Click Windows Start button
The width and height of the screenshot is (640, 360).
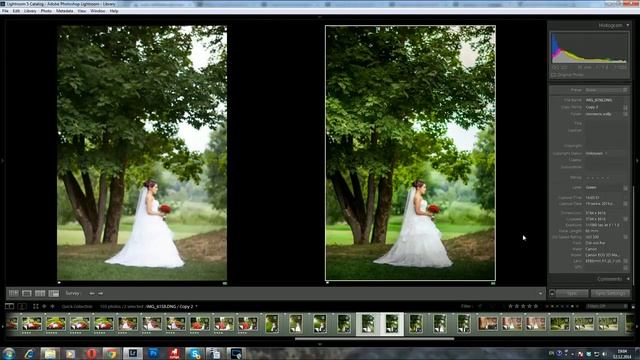click(x=9, y=353)
